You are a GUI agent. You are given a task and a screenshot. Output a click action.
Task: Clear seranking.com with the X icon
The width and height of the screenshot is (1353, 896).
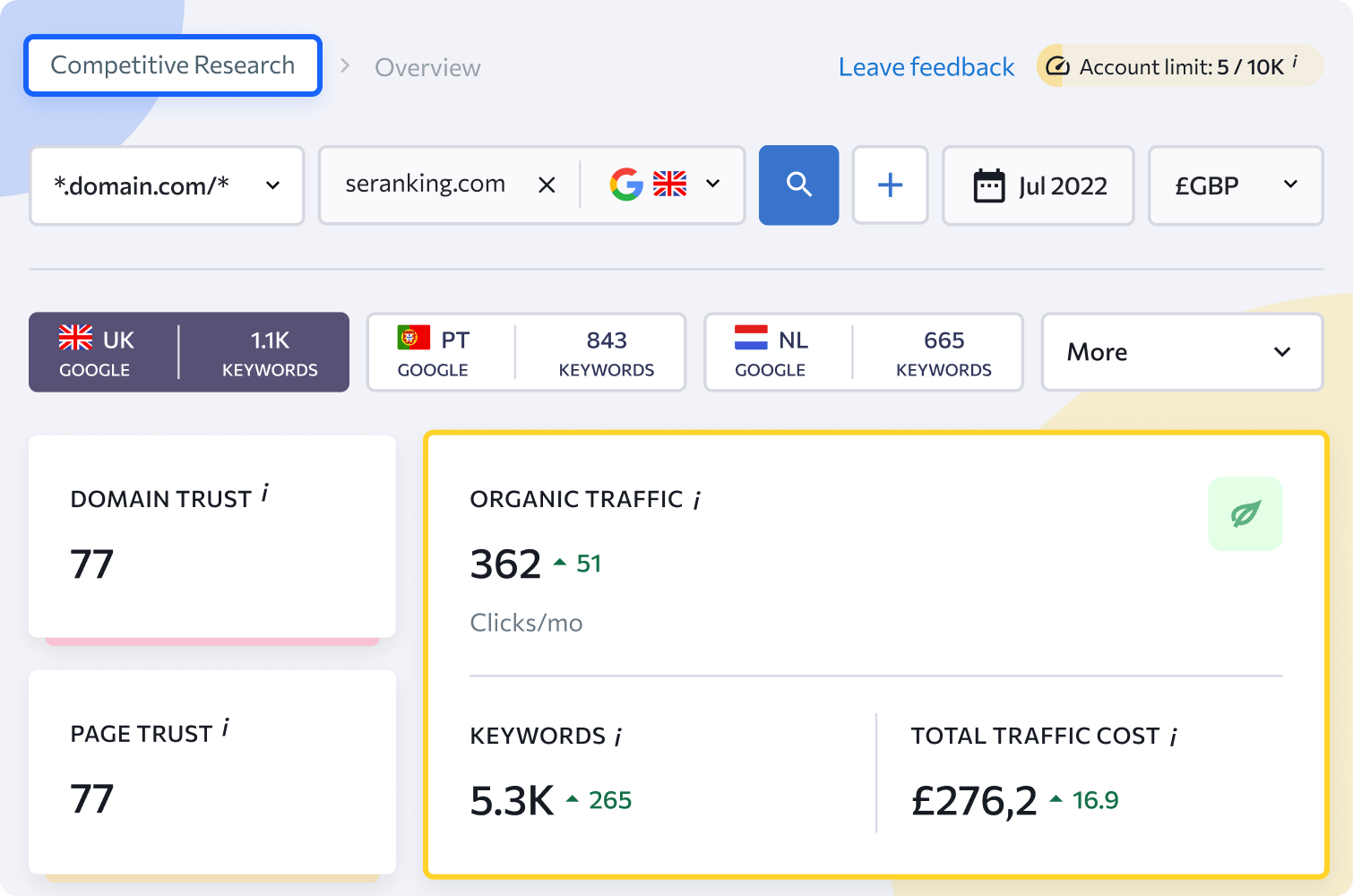point(547,185)
